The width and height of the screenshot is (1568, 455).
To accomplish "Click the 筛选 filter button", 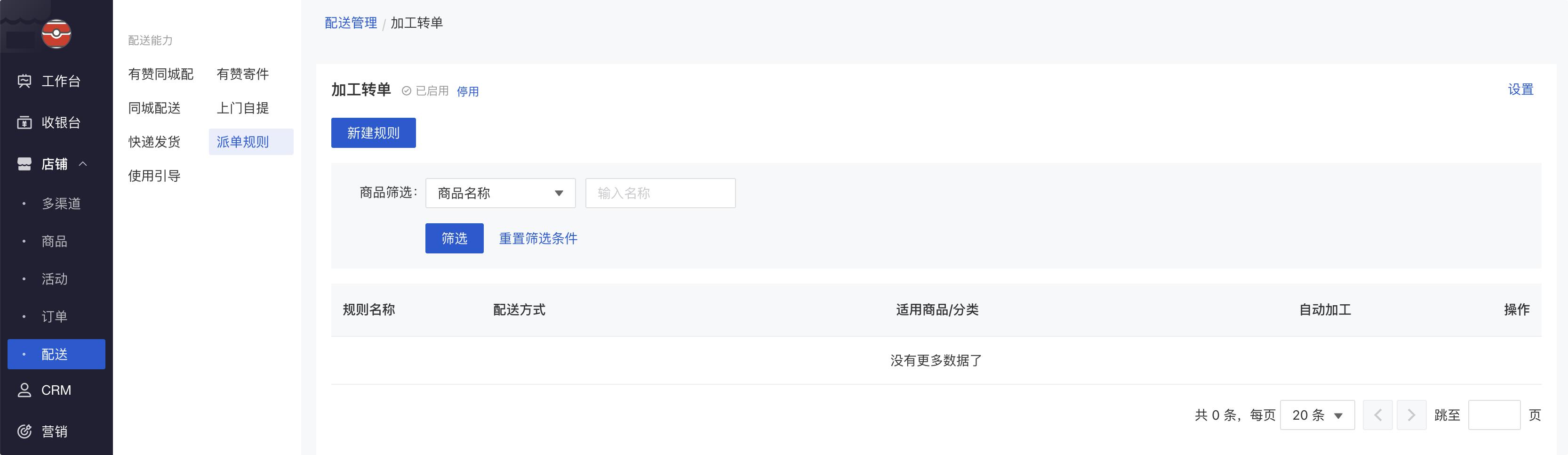I will click(x=454, y=238).
